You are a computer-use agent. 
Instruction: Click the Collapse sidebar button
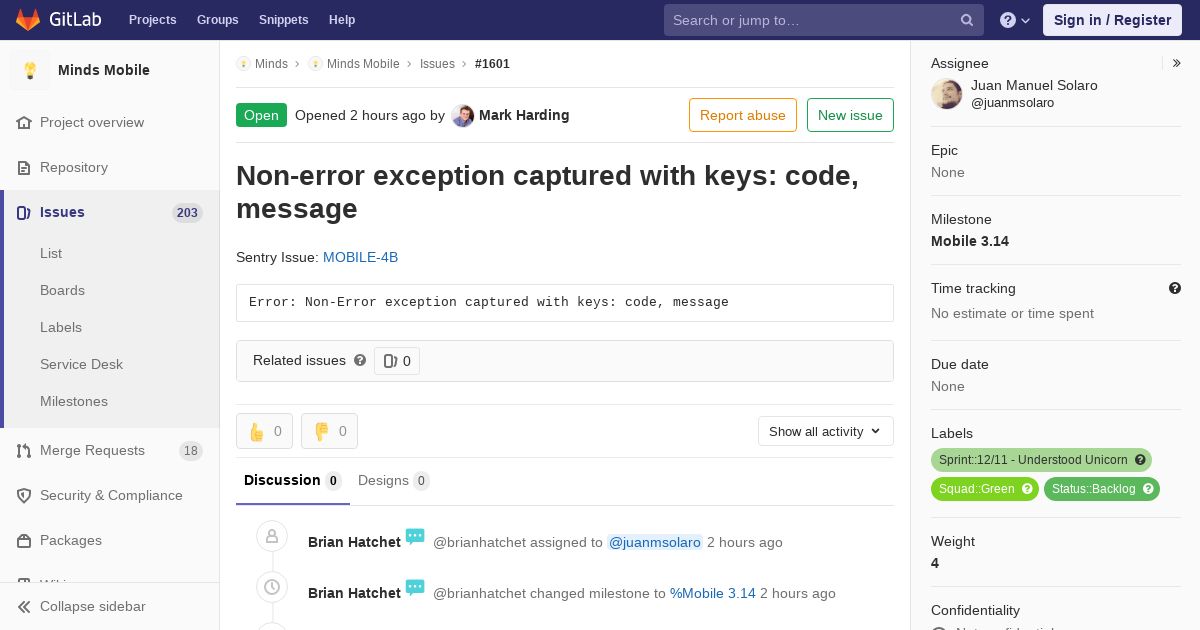pyautogui.click(x=110, y=606)
